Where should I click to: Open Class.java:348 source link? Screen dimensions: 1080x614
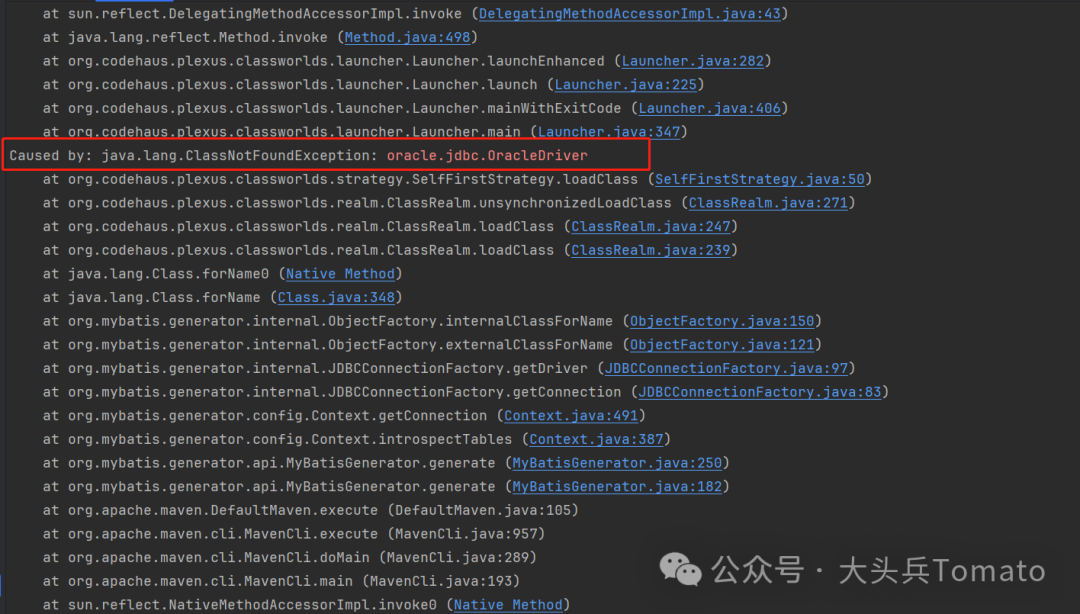[x=336, y=297]
